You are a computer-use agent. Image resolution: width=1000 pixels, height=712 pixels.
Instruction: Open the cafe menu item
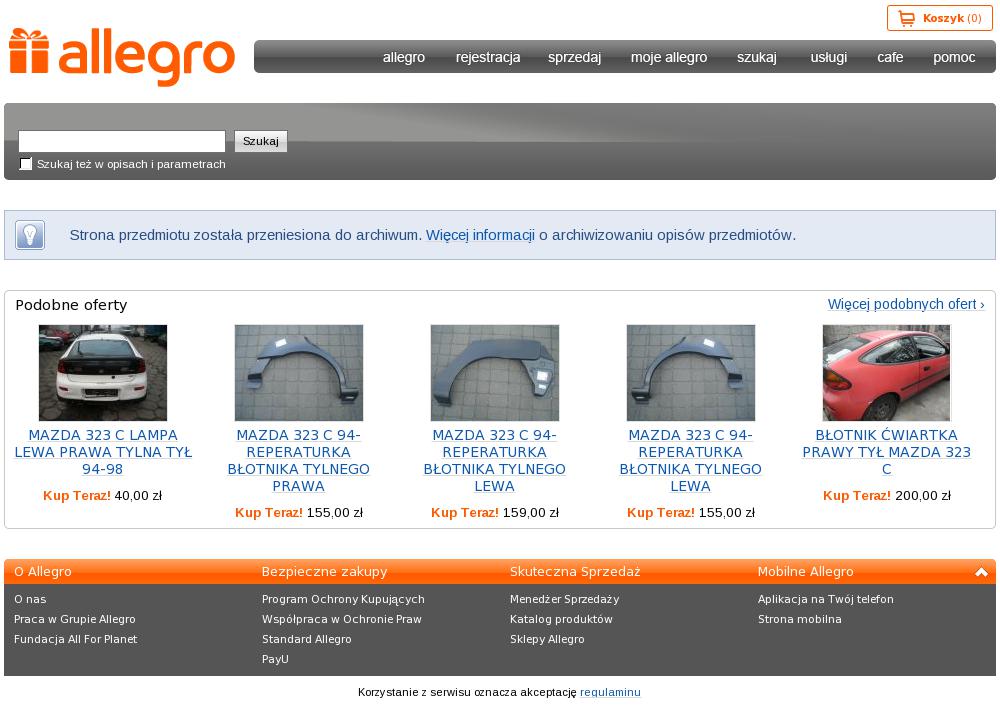tap(890, 57)
